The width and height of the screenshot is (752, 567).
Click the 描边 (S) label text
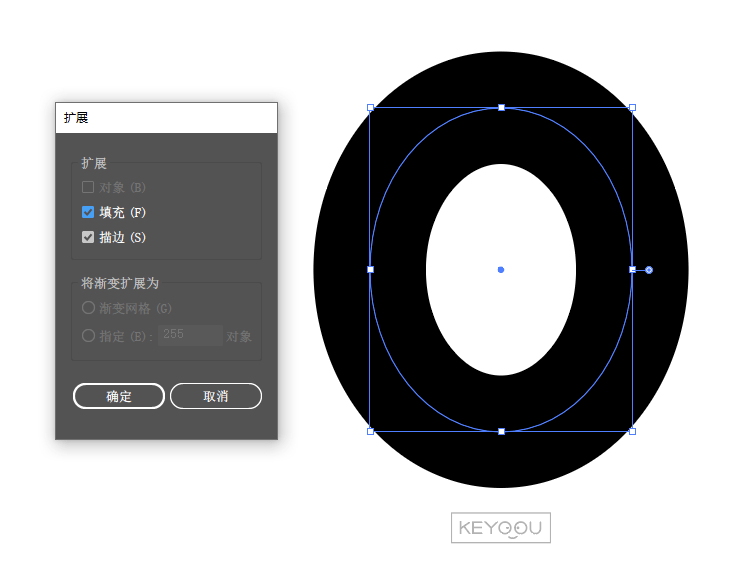point(122,237)
